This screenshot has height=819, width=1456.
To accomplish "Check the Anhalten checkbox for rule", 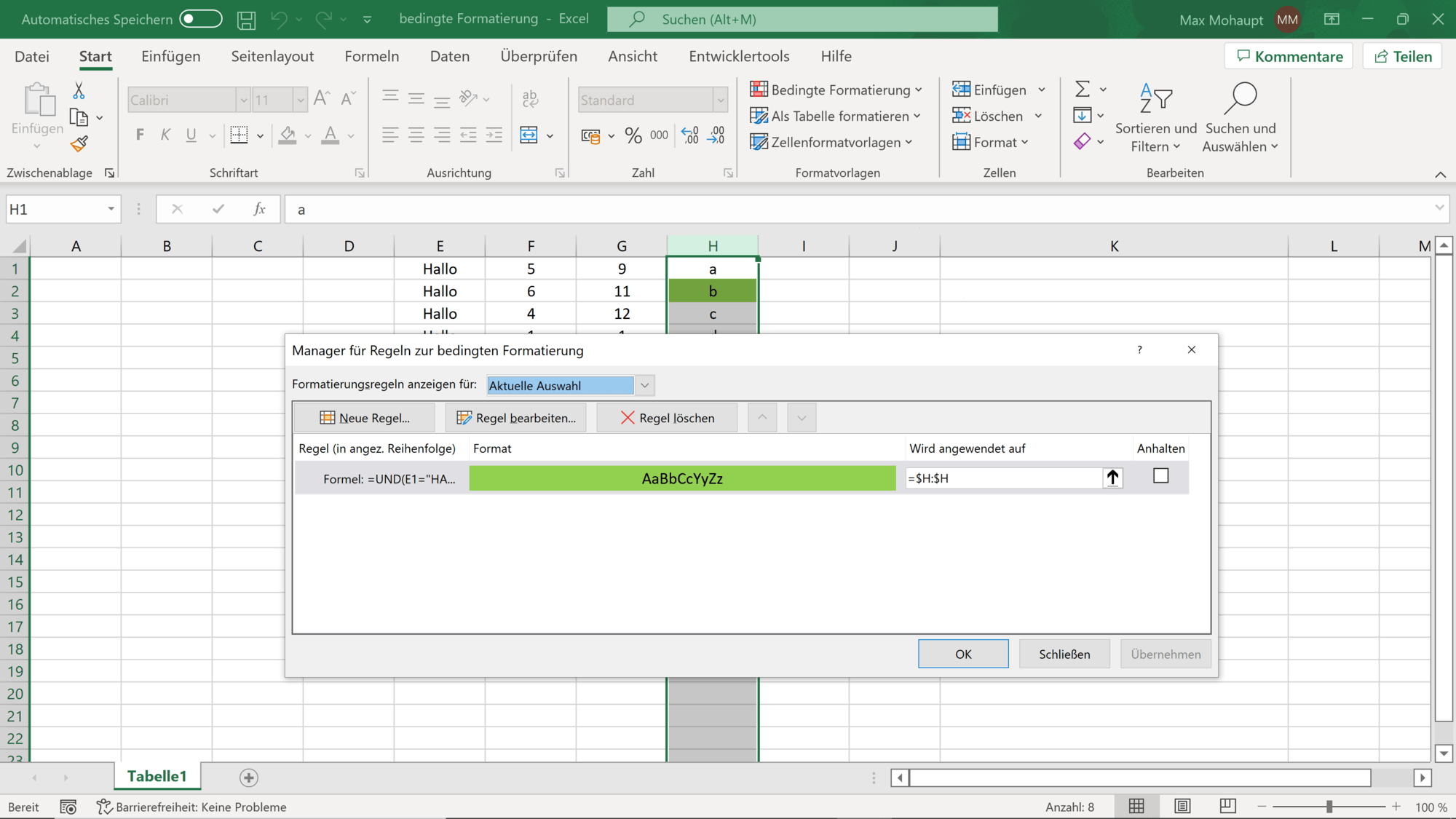I will click(1160, 476).
